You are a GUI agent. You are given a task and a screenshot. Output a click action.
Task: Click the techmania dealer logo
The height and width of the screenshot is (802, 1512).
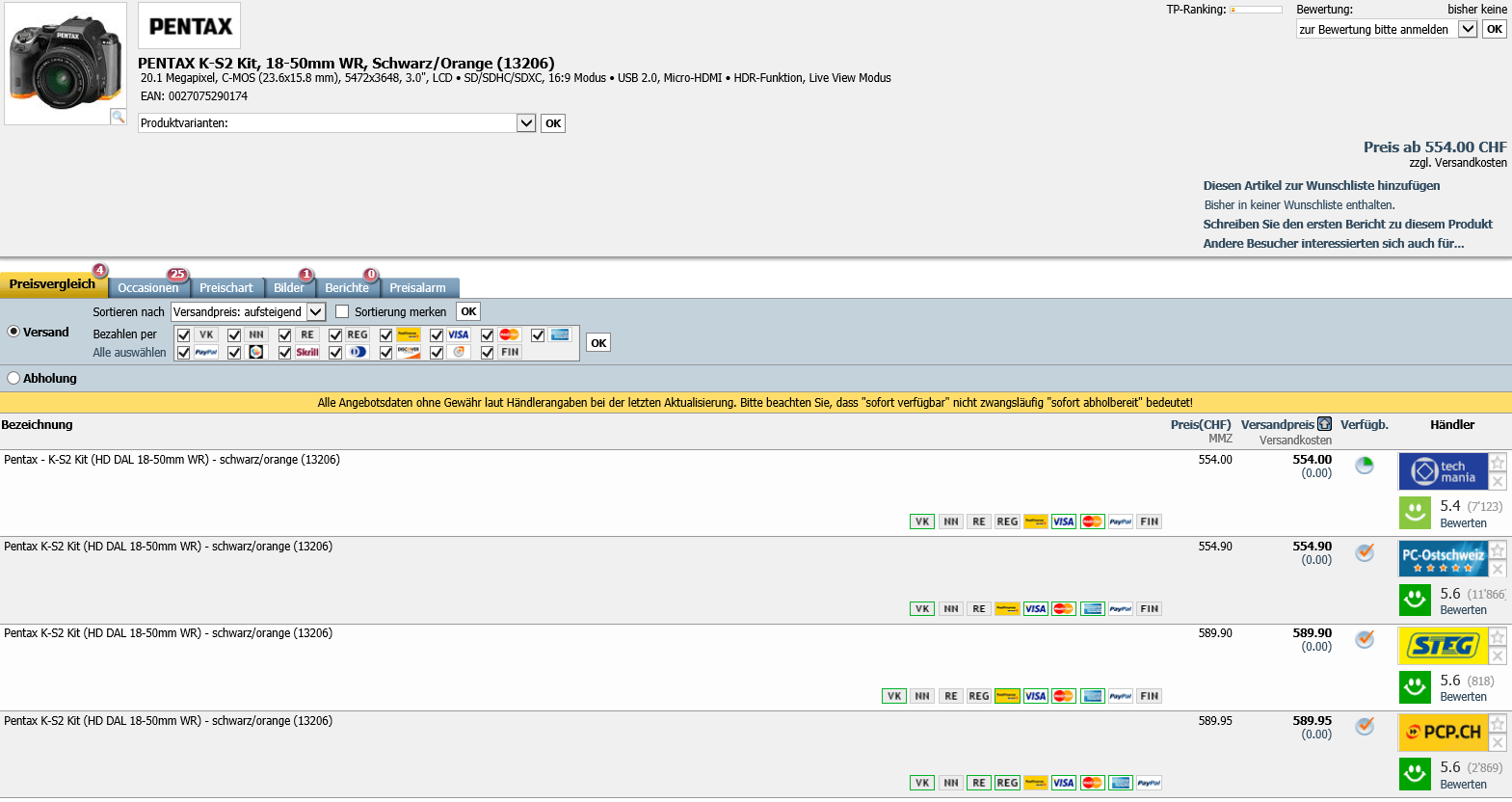1443,471
